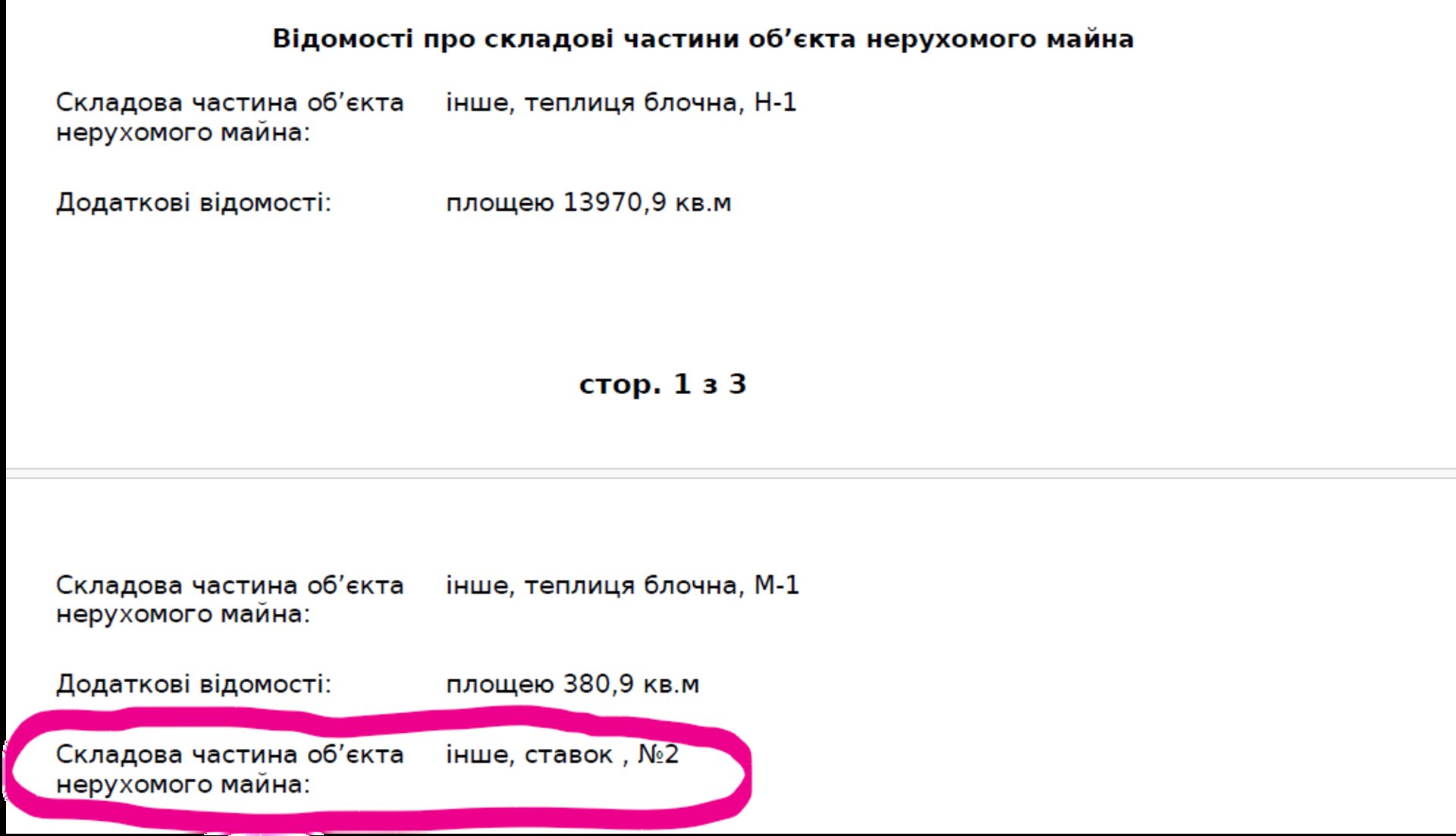
Task: Click the second 'Додаткові відомості:' label
Action: point(193,684)
